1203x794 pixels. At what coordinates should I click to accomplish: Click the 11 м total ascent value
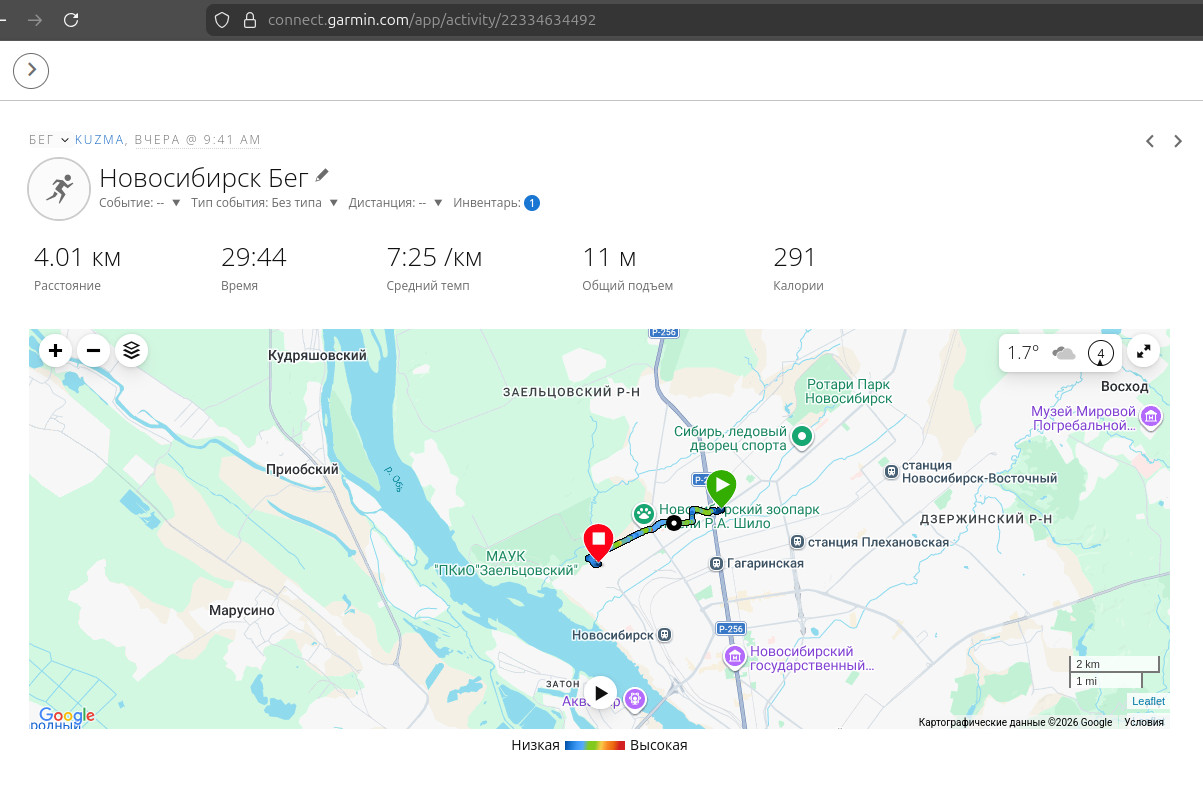[x=610, y=258]
